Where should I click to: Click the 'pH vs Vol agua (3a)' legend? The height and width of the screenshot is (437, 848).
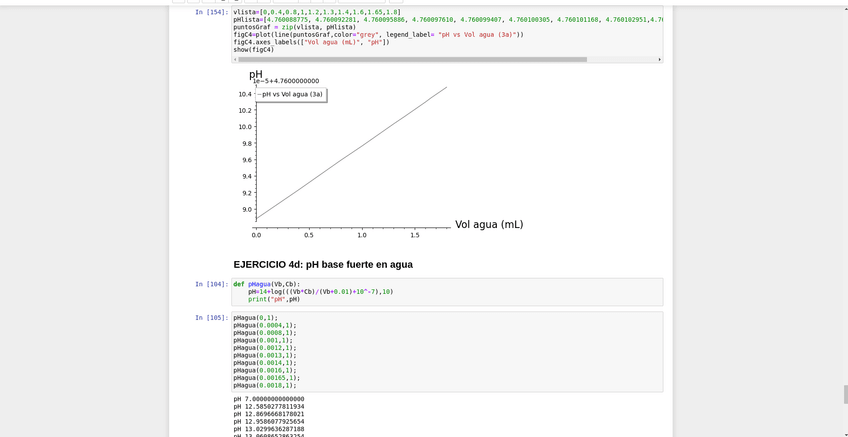[289, 94]
